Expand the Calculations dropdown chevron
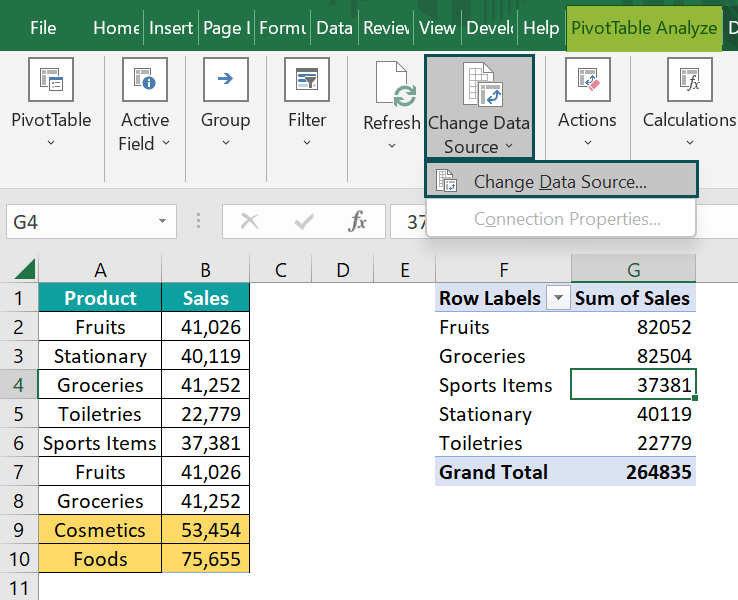Viewport: 738px width, 600px height. point(690,142)
